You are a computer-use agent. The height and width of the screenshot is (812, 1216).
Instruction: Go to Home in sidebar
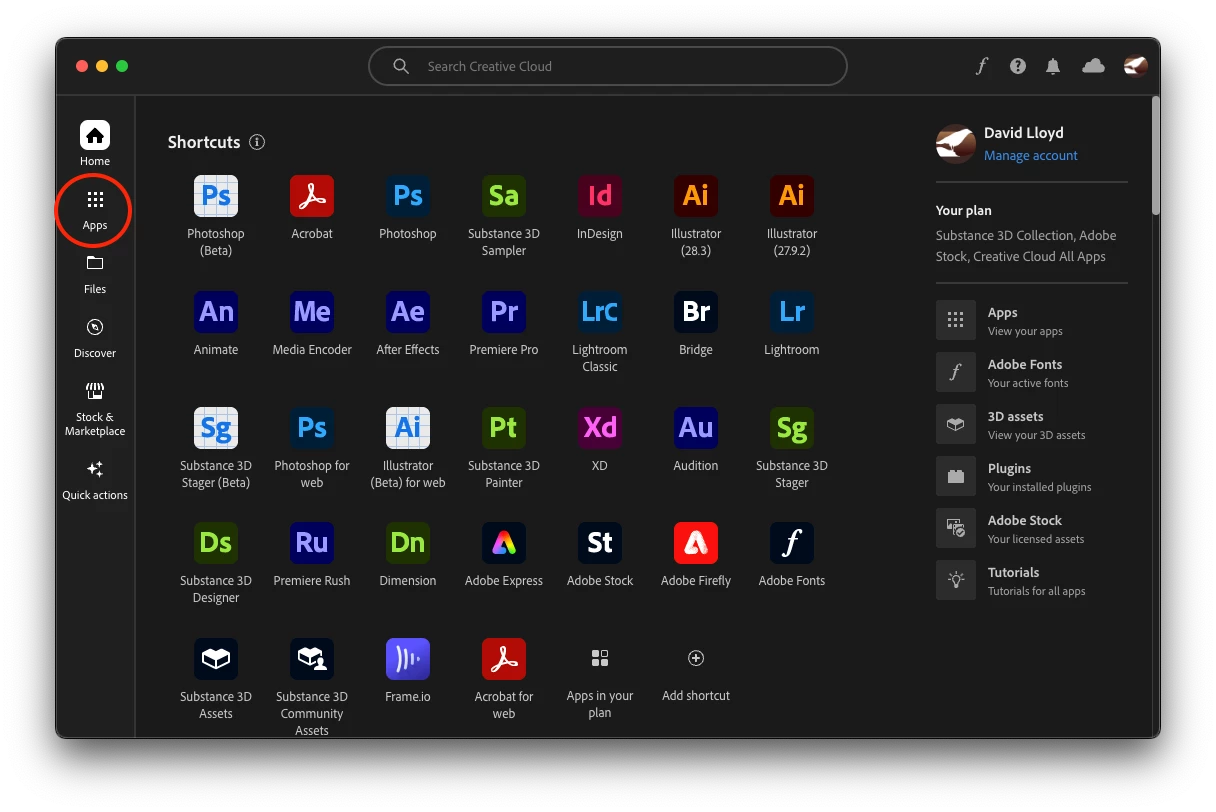(95, 144)
